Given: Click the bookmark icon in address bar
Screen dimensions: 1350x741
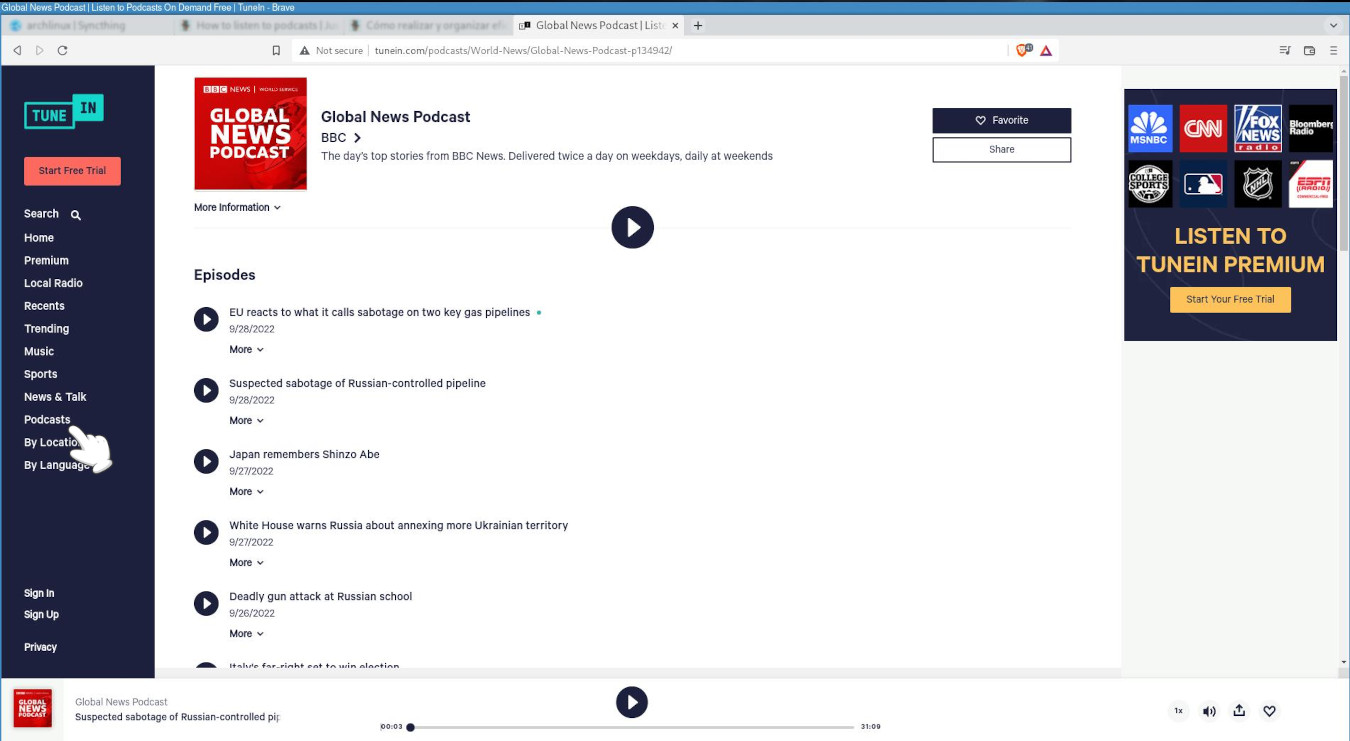Looking at the screenshot, I should [276, 50].
